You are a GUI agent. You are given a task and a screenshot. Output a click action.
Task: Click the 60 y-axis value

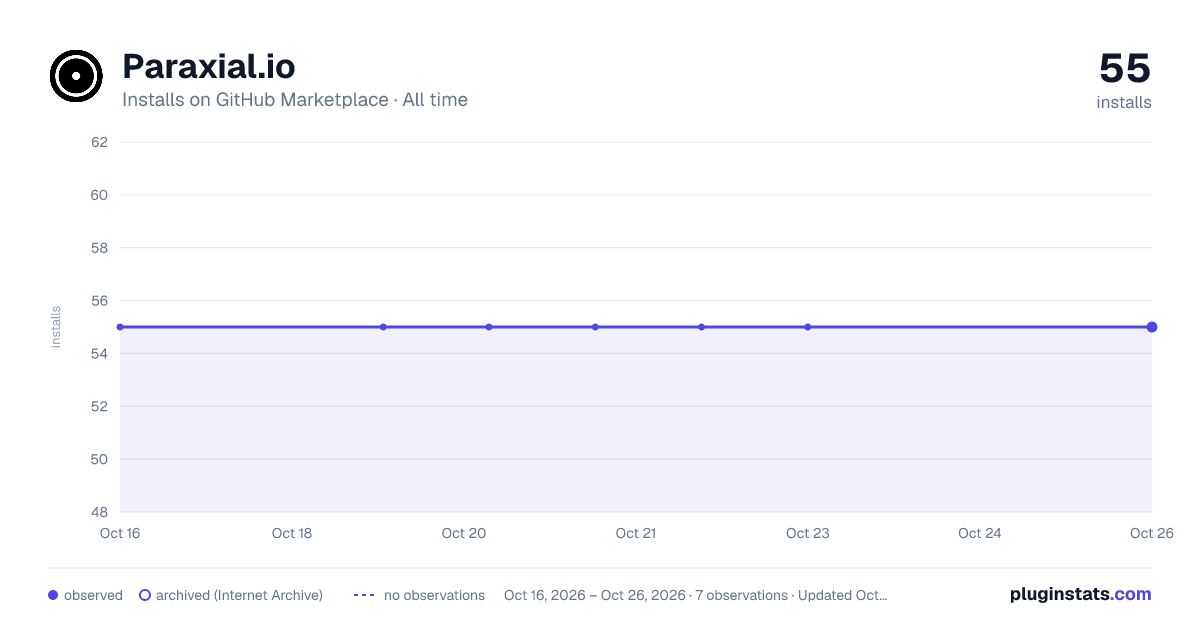click(x=99, y=195)
